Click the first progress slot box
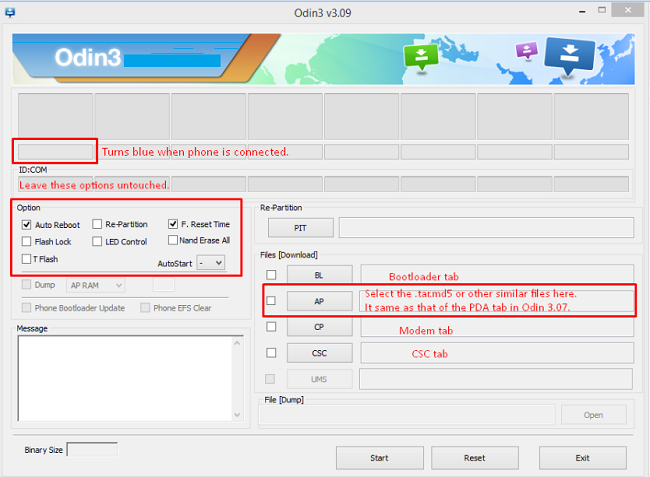The height and width of the screenshot is (477, 650). coord(55,116)
